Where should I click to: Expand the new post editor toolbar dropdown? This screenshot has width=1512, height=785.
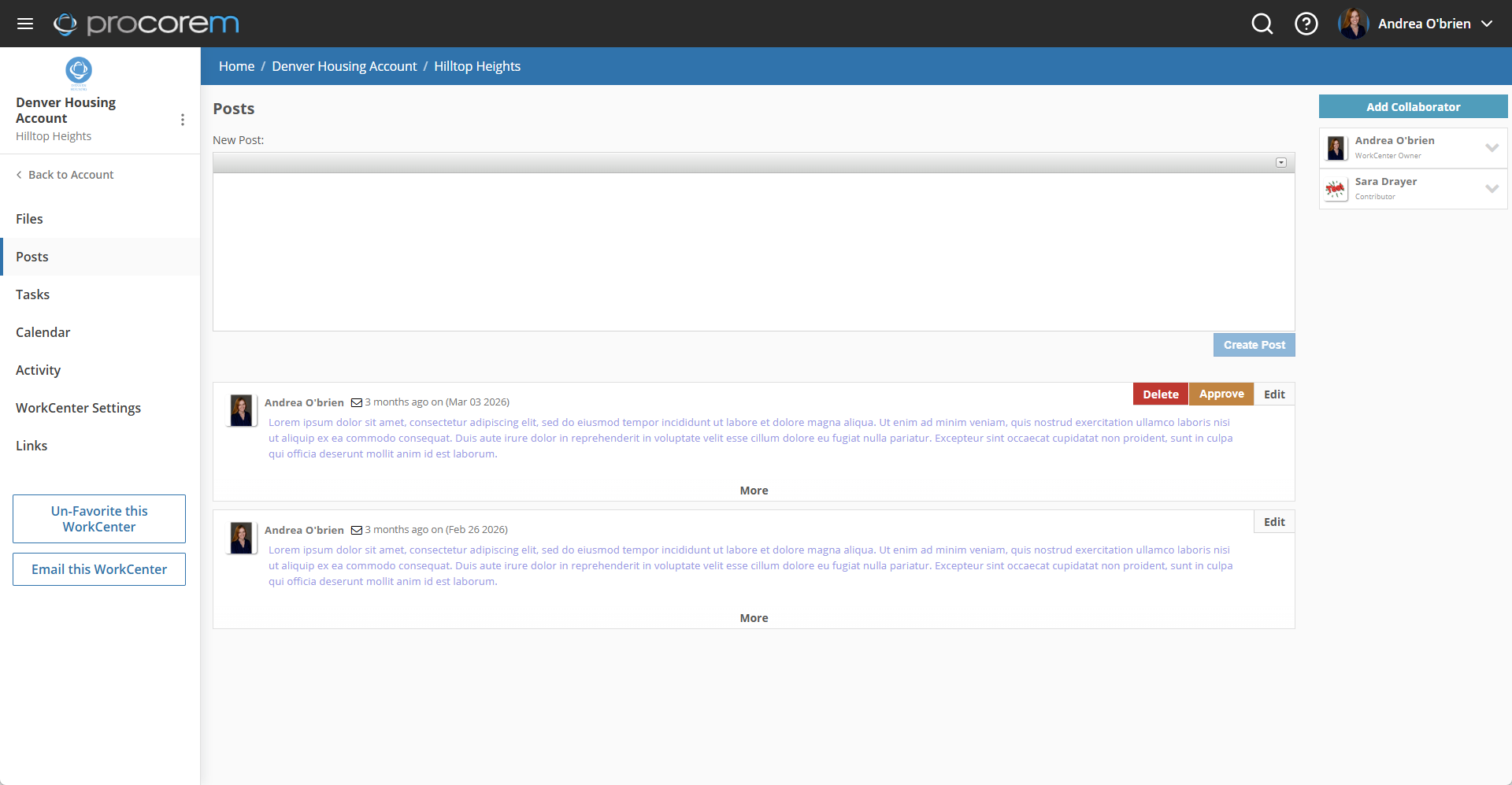click(x=1281, y=162)
